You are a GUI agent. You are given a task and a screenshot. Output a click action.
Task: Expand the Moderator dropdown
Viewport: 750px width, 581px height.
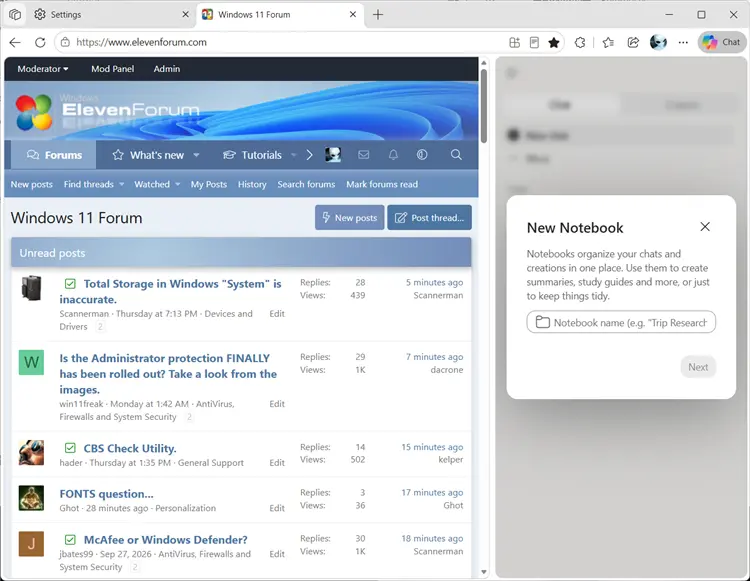pos(43,69)
